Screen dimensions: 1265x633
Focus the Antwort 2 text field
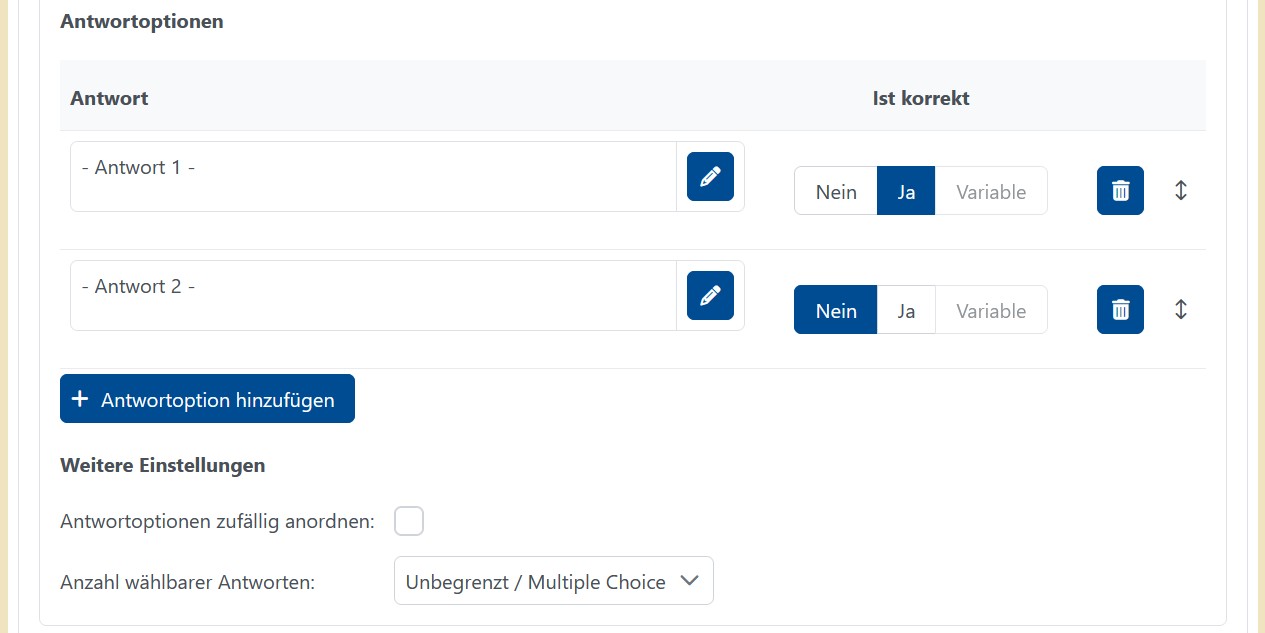373,296
